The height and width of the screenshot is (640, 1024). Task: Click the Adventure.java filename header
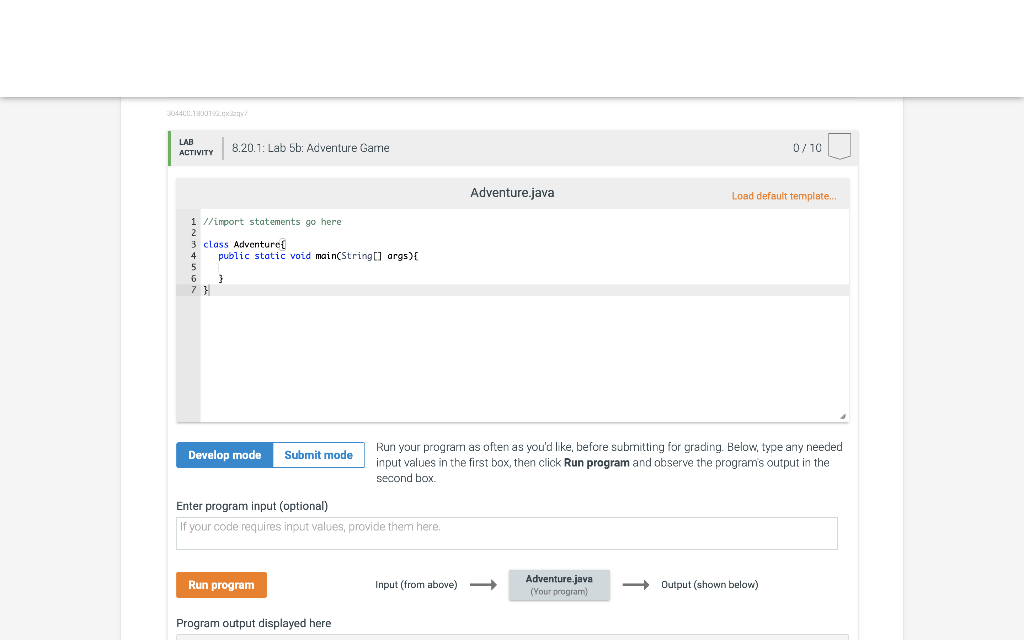click(512, 192)
